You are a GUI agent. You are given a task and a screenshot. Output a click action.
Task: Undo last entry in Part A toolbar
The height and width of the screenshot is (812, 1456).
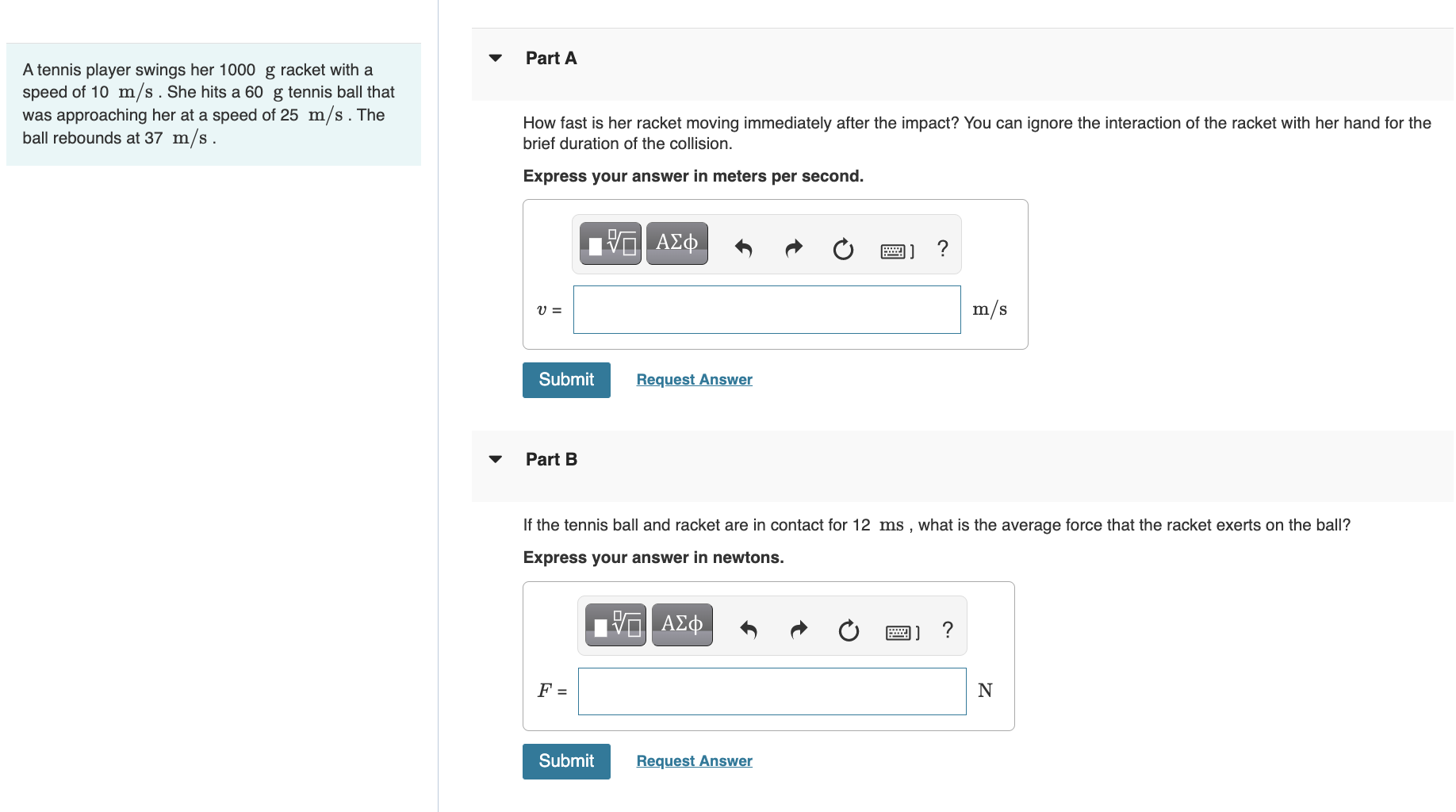(x=743, y=249)
